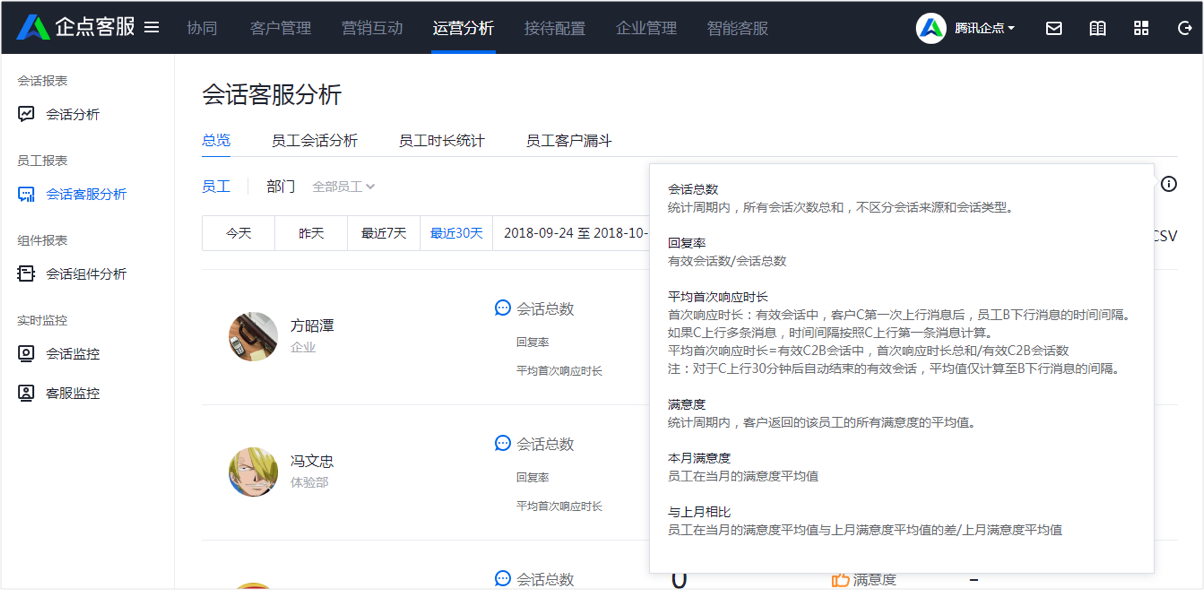Open the 运营分析 menu item

click(x=463, y=28)
